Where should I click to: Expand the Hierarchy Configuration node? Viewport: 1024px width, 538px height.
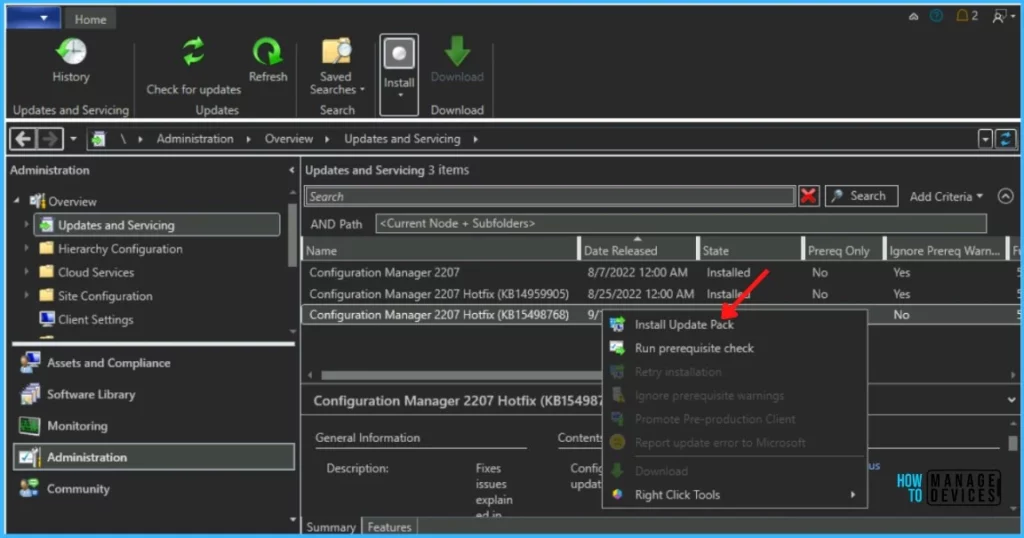click(x=26, y=248)
